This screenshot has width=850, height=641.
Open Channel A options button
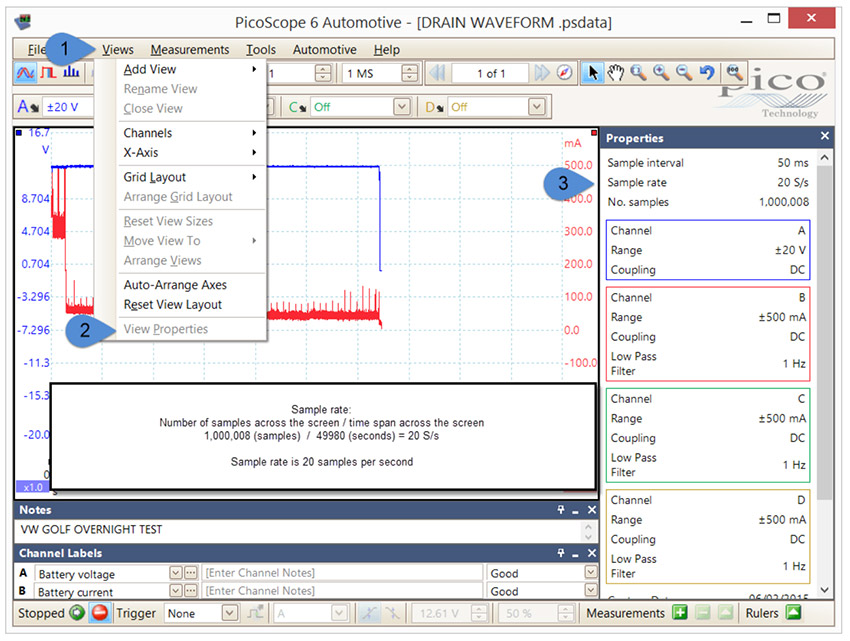click(x=28, y=107)
